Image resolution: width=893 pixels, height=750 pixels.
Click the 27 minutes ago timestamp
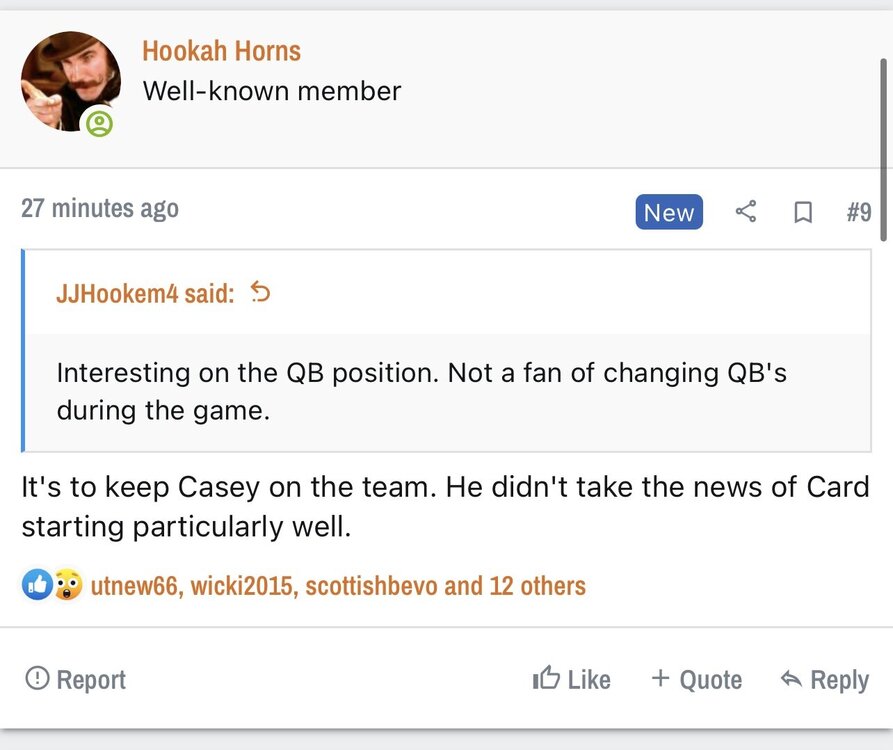[x=100, y=209]
